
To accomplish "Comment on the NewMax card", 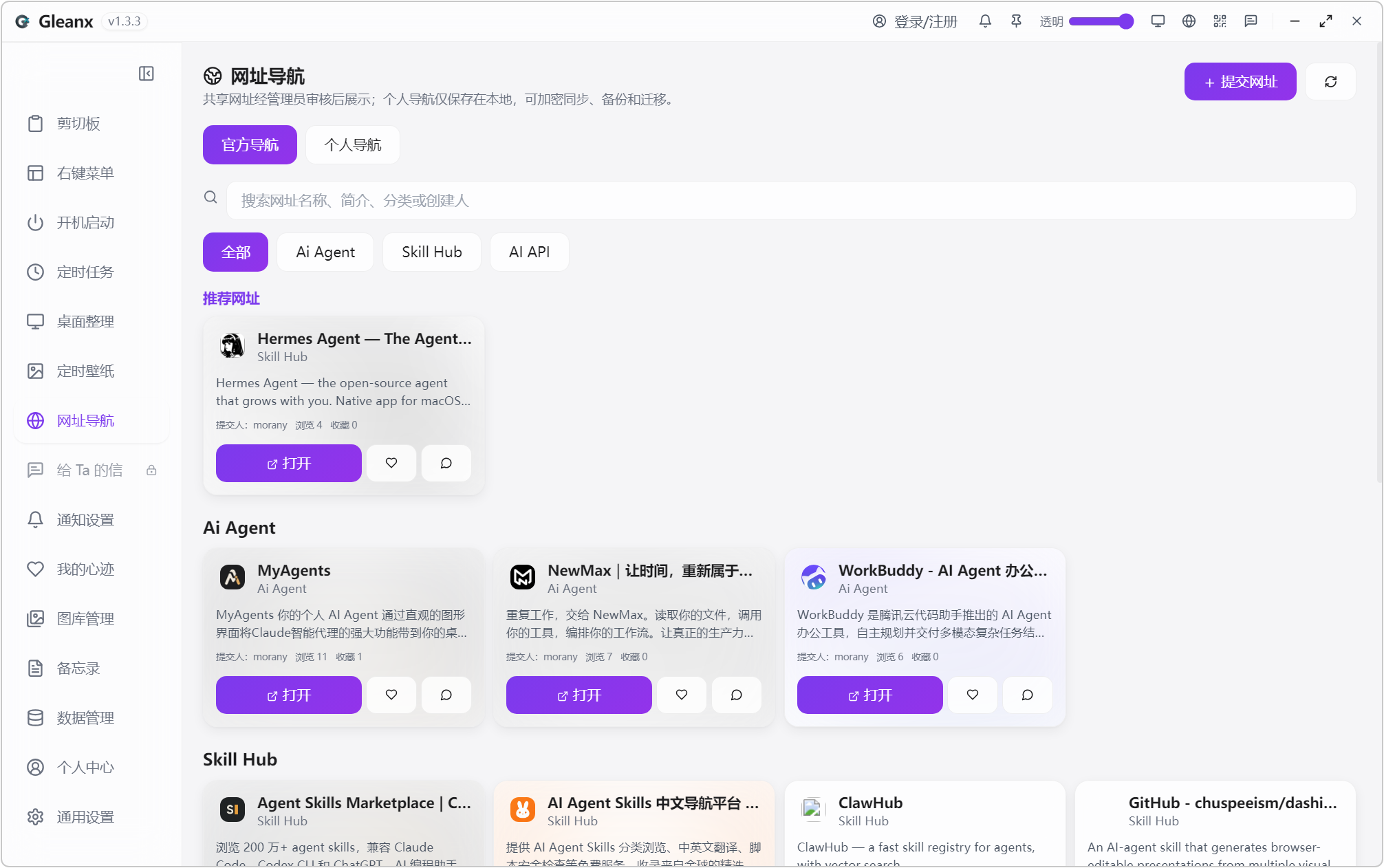I will (x=737, y=695).
